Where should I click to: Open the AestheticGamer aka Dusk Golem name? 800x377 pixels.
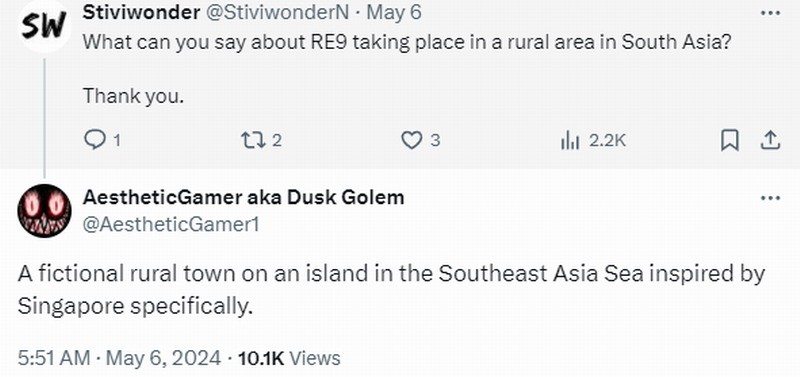pos(243,197)
